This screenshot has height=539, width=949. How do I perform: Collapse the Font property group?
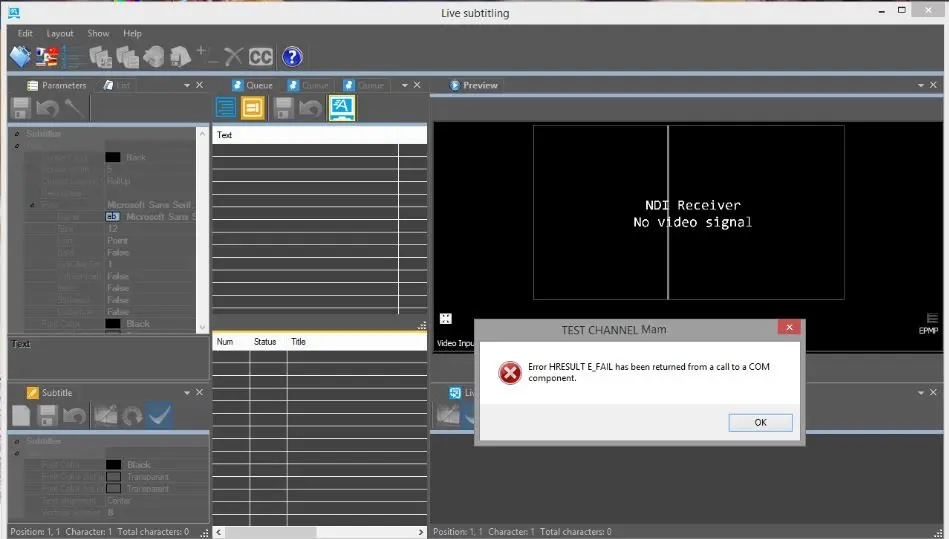[x=32, y=205]
